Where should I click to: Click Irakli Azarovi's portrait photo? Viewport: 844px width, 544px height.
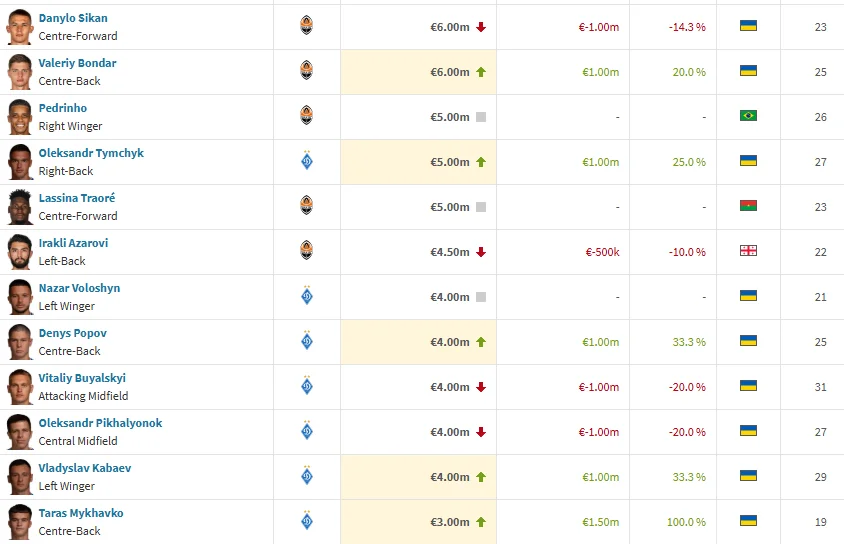[19, 252]
